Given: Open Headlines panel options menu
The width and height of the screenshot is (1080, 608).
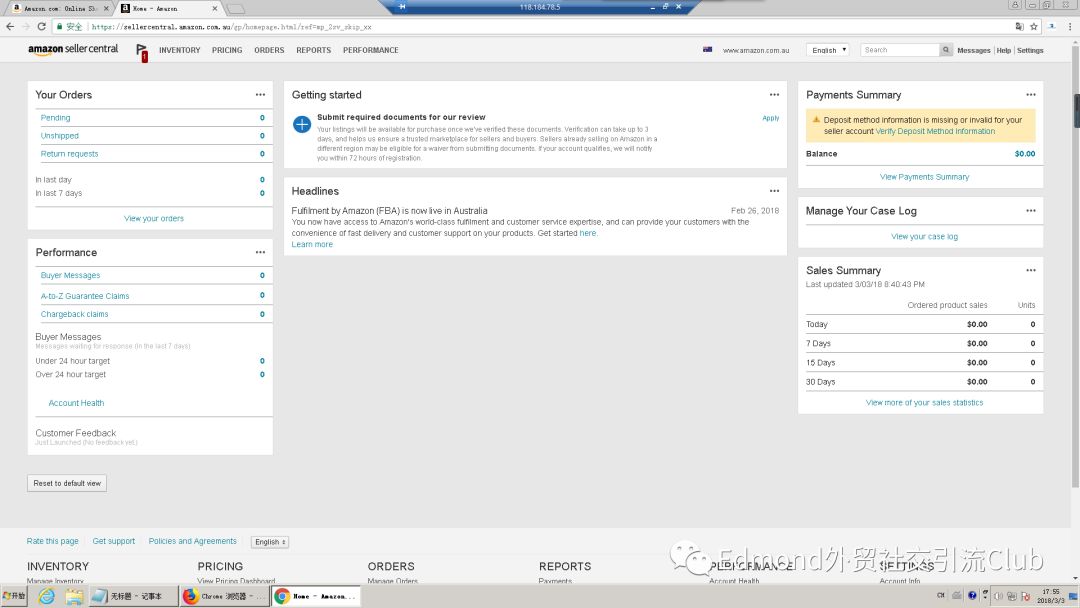Looking at the screenshot, I should click(x=774, y=191).
